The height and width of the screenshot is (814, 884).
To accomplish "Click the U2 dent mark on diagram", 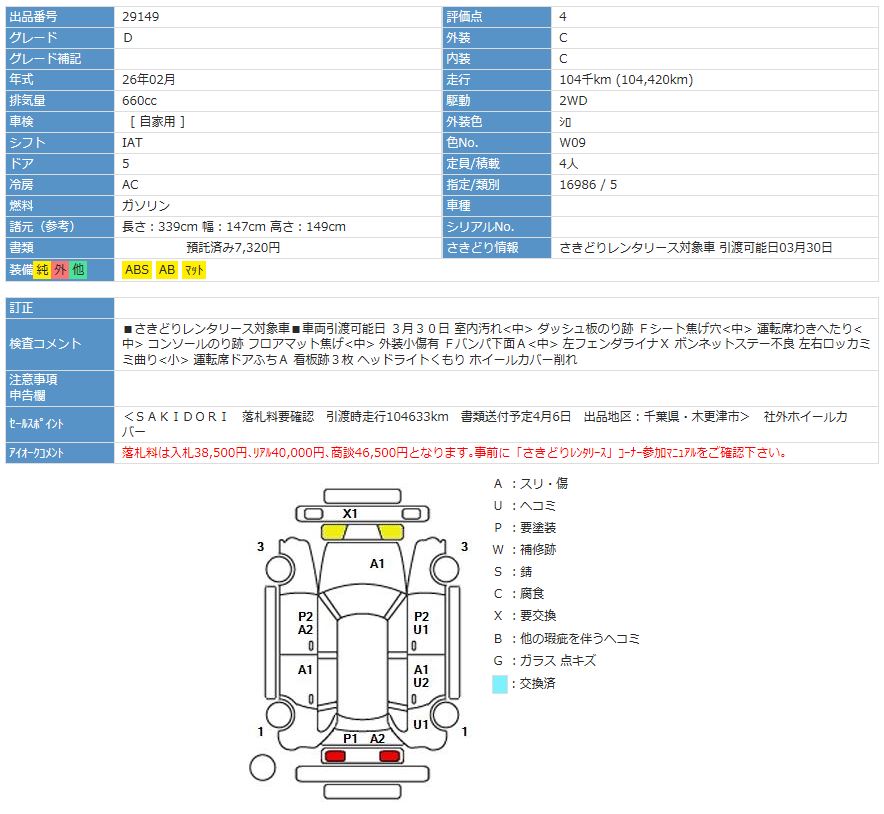I will tap(421, 682).
